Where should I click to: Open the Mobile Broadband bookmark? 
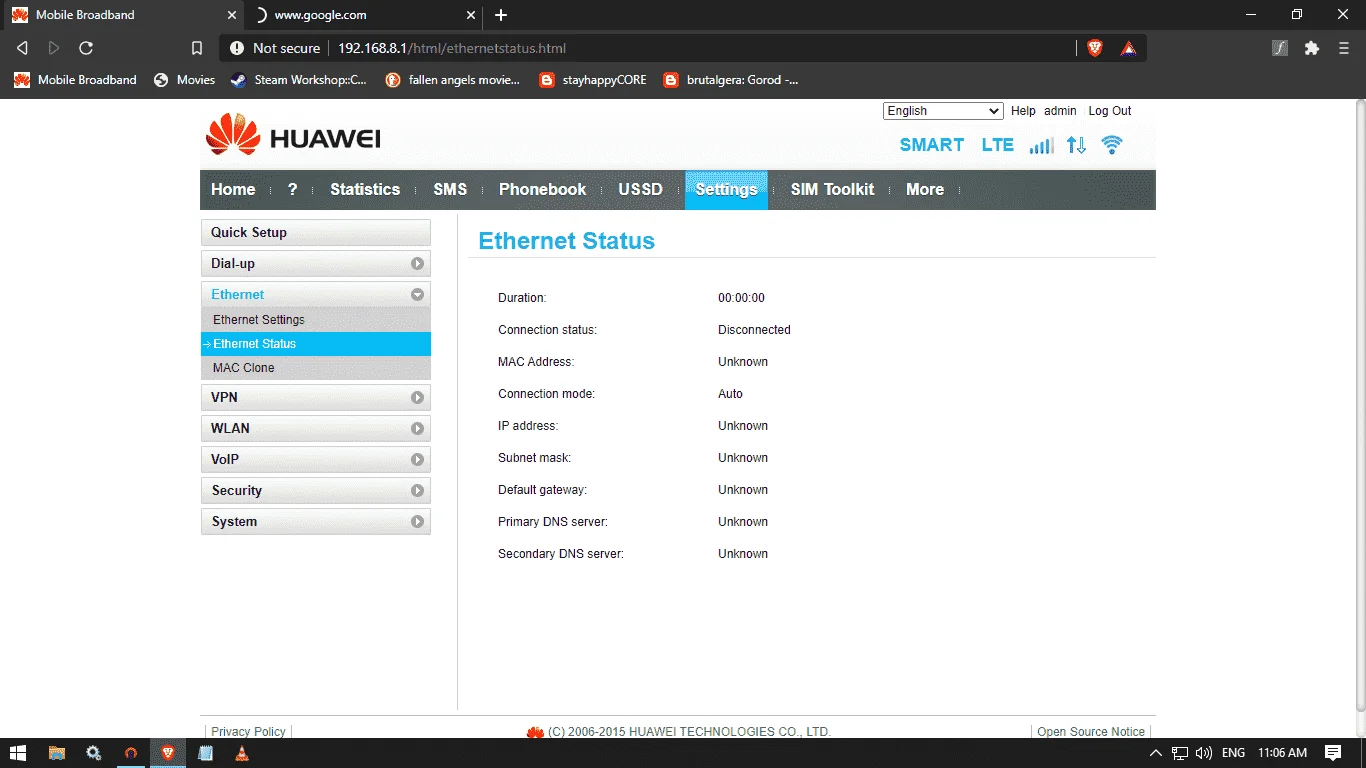pyautogui.click(x=75, y=80)
